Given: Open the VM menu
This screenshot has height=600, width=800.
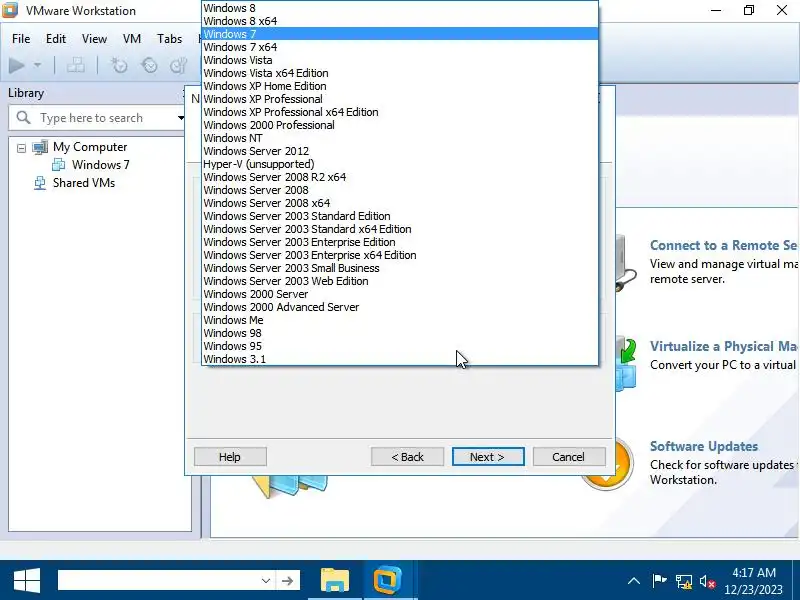Looking at the screenshot, I should pos(132,39).
